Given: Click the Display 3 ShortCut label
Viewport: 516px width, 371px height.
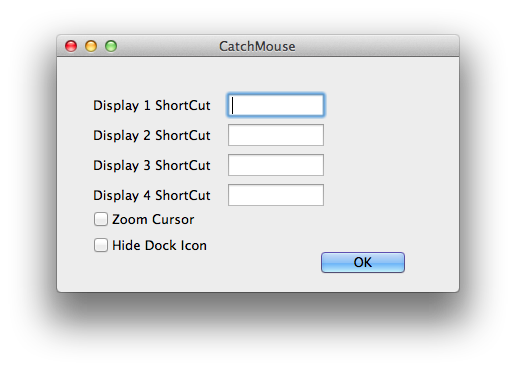Looking at the screenshot, I should pos(152,166).
